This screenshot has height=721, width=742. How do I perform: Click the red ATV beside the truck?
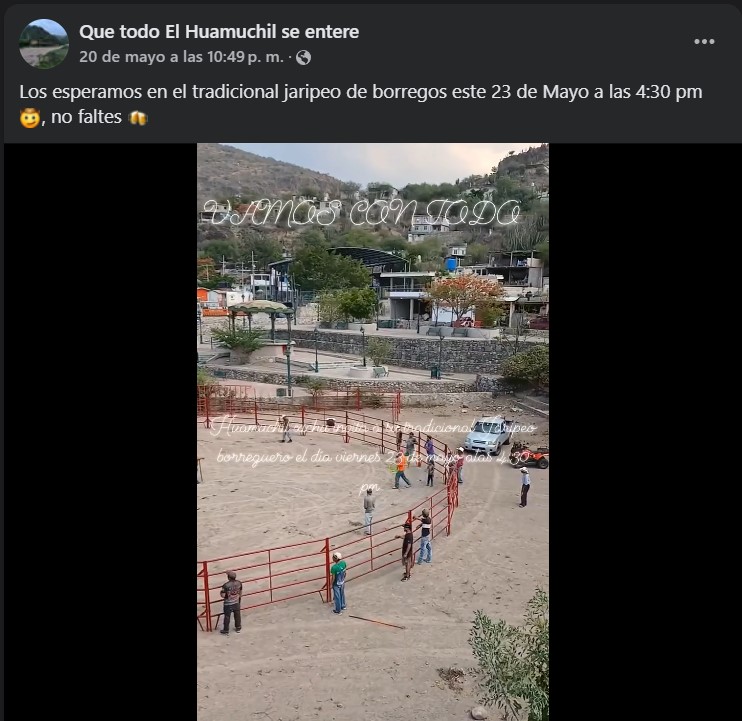[x=530, y=455]
